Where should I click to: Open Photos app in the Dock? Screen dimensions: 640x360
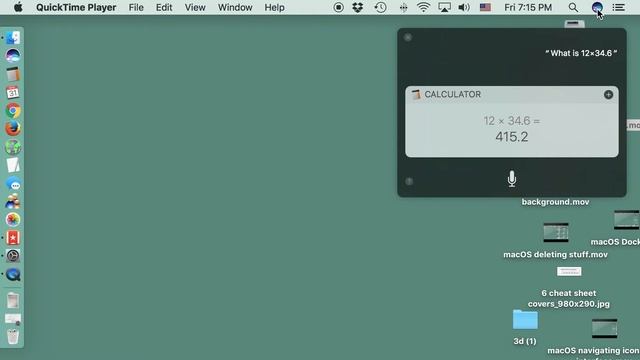coord(13,220)
